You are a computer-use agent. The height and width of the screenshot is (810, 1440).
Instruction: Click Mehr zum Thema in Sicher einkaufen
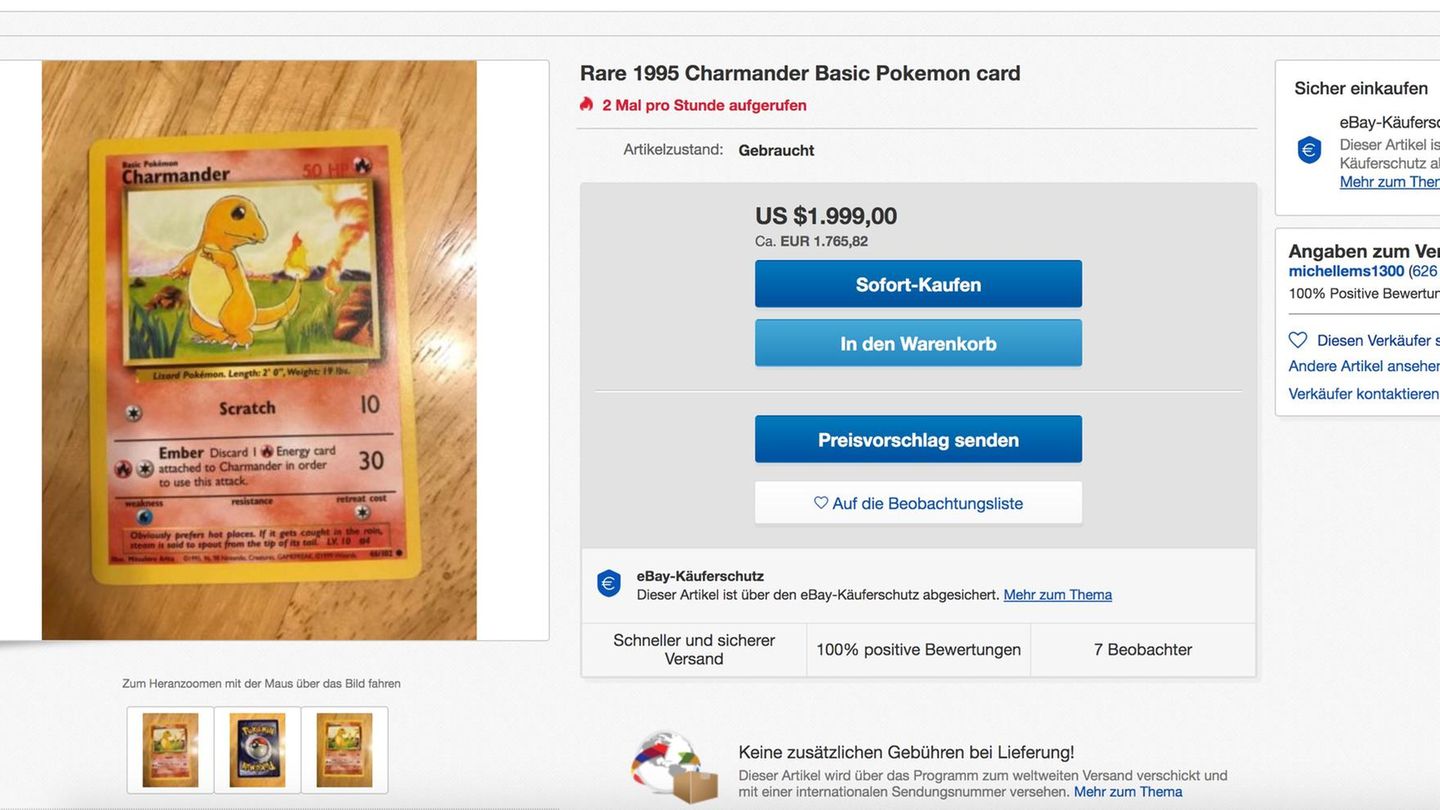pos(1389,182)
